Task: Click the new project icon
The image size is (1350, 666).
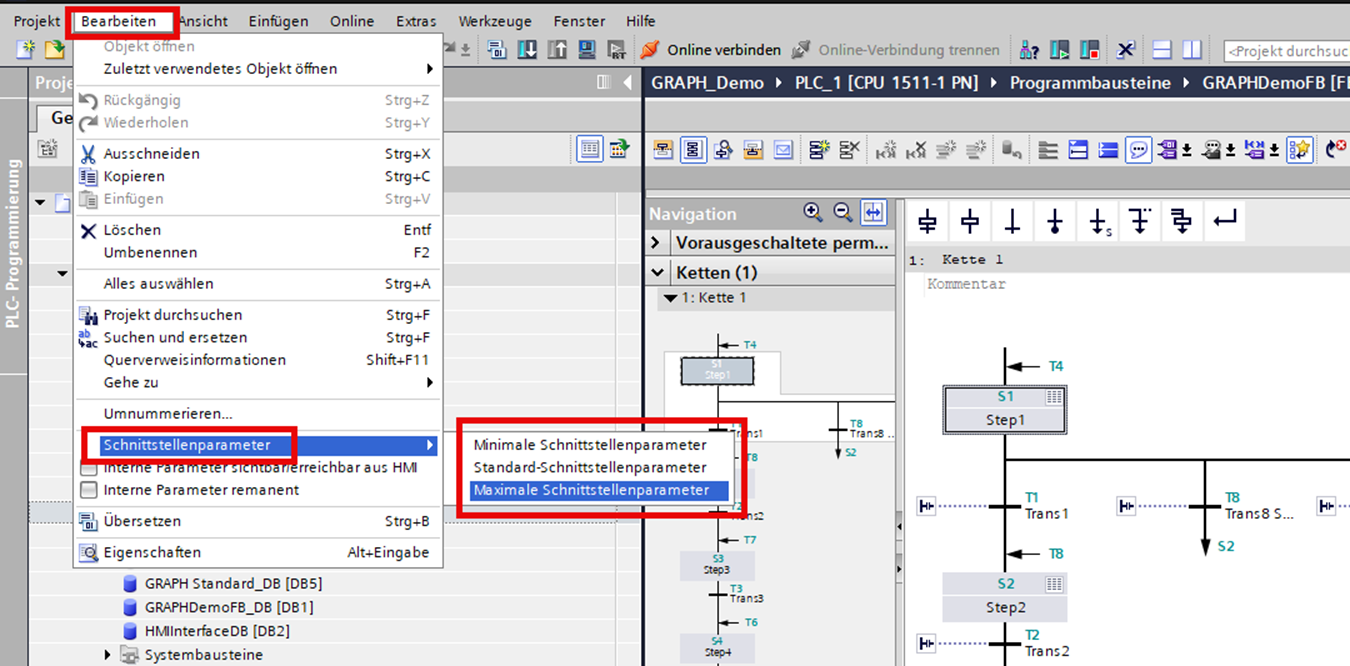Action: [x=26, y=50]
